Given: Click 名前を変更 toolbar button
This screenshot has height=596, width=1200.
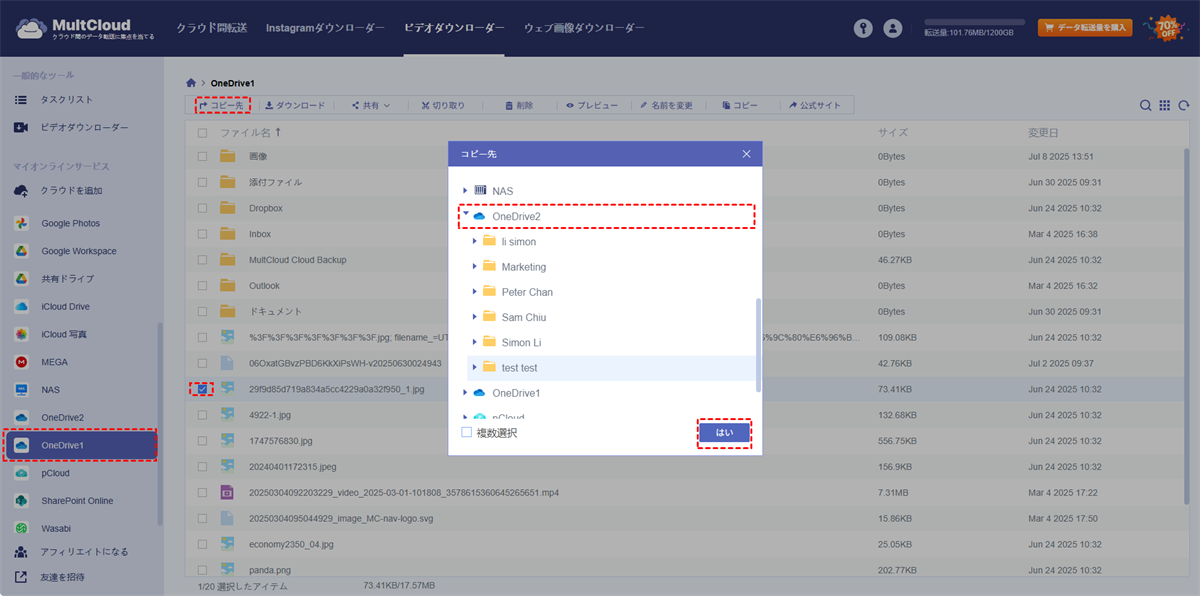Looking at the screenshot, I should click(667, 105).
